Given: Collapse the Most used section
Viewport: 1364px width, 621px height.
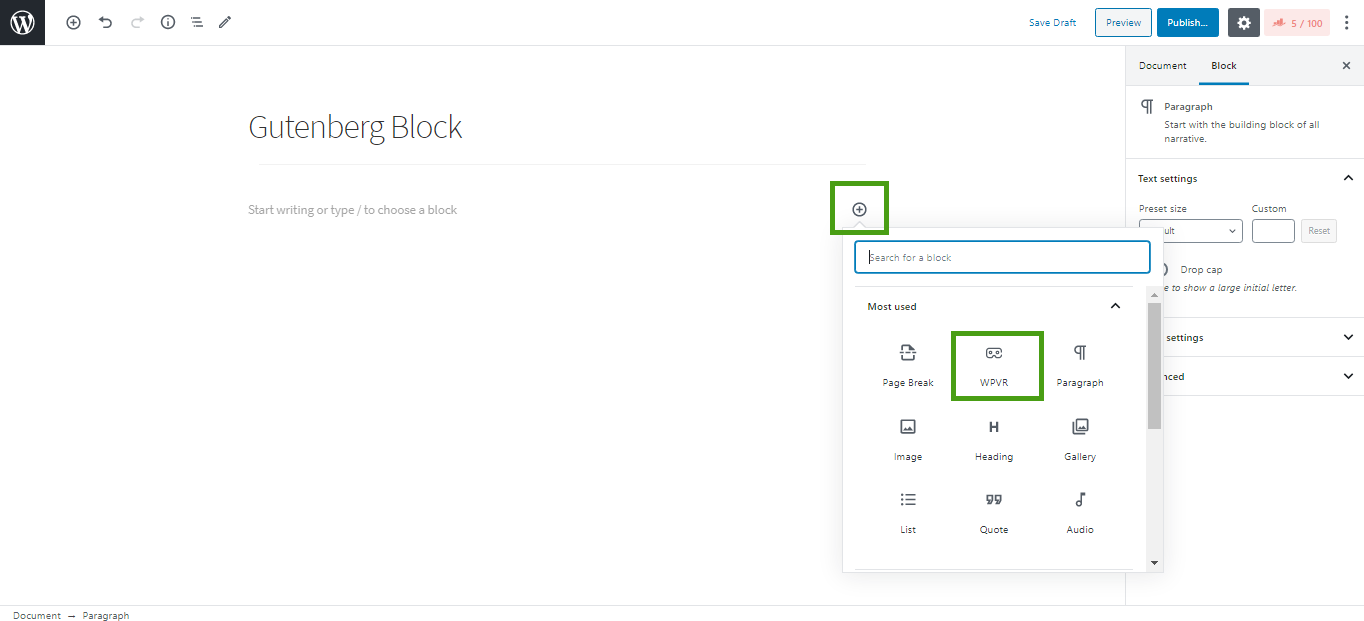Looking at the screenshot, I should tap(1115, 306).
